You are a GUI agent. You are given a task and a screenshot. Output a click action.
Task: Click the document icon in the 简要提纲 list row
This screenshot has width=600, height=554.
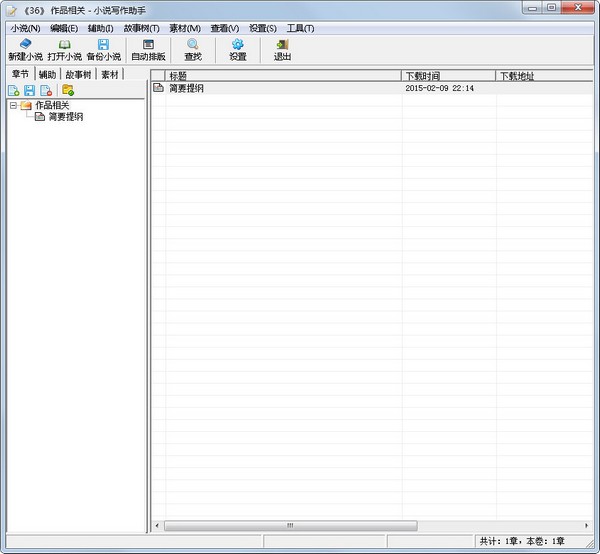tap(158, 88)
